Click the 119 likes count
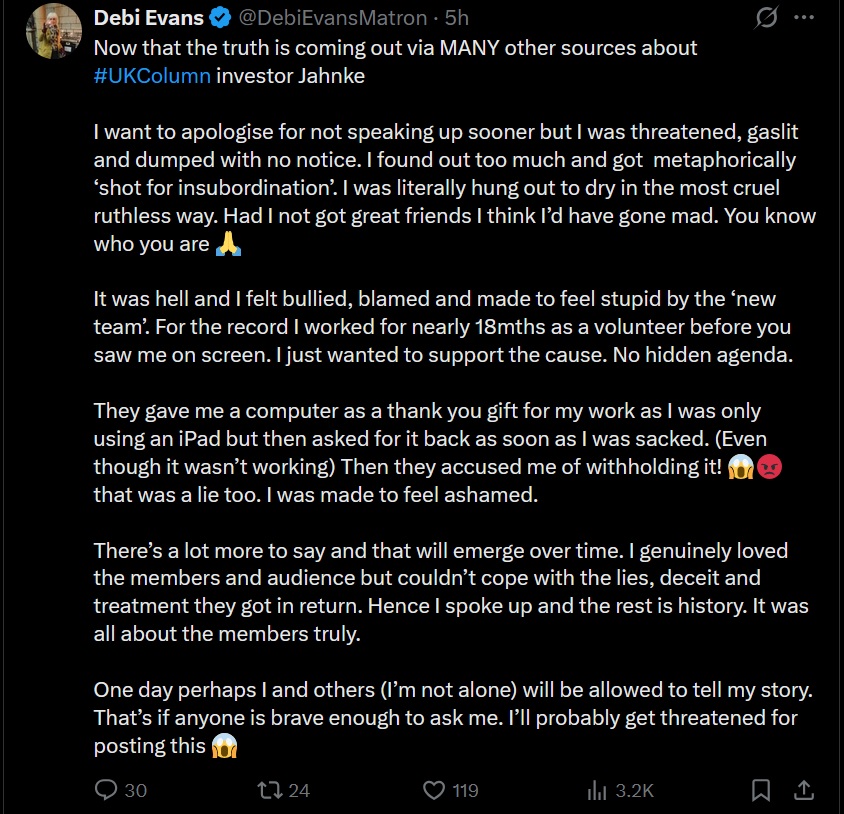Viewport: 844px width, 814px height. pos(465,790)
